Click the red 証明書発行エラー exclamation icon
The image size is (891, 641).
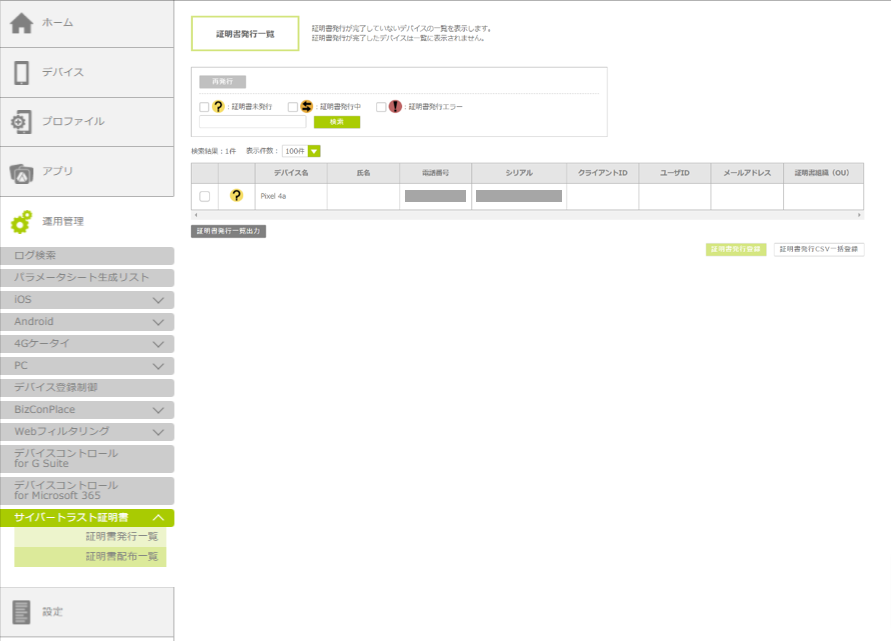(x=395, y=106)
